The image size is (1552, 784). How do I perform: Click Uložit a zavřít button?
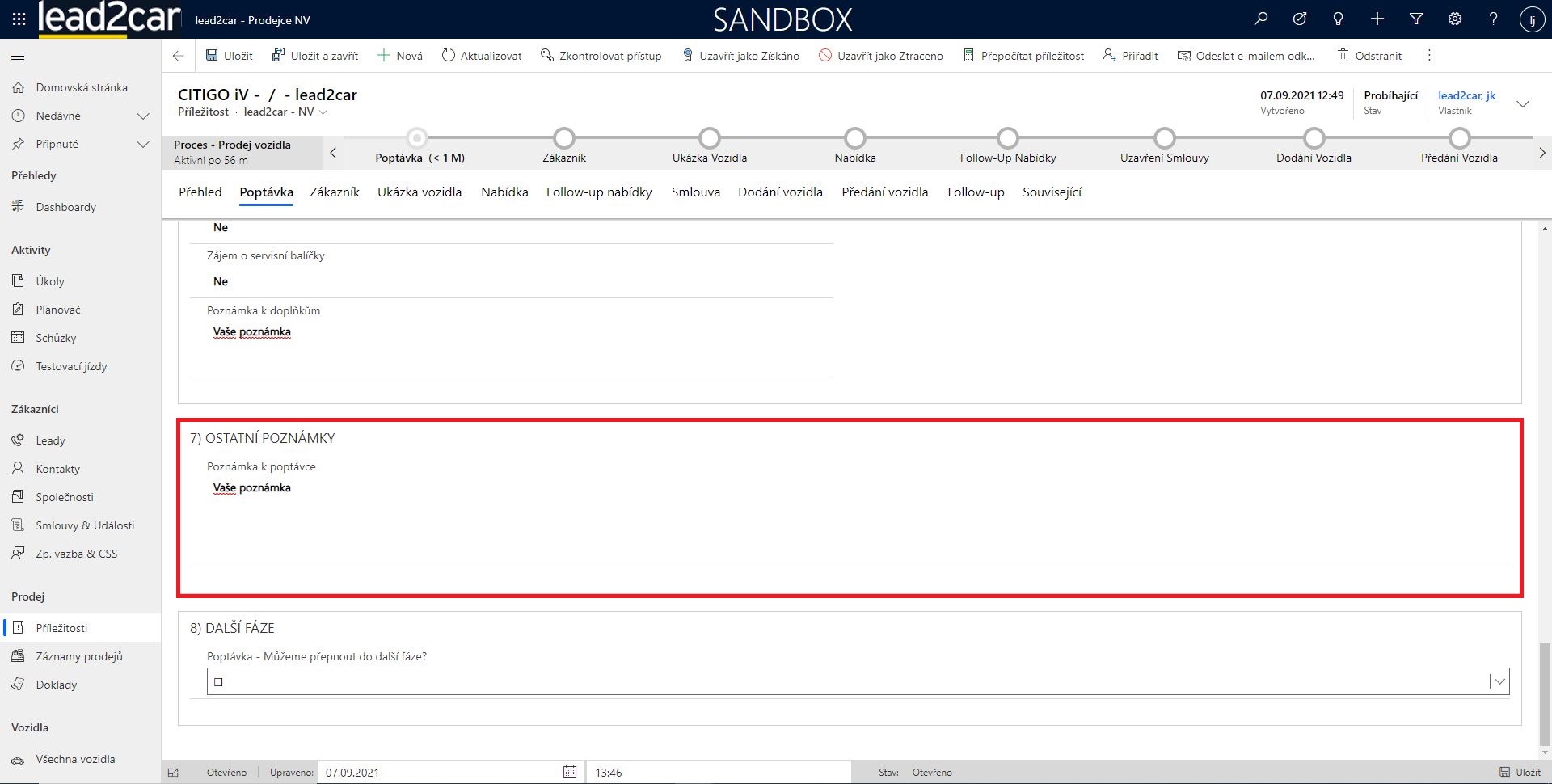tap(315, 56)
